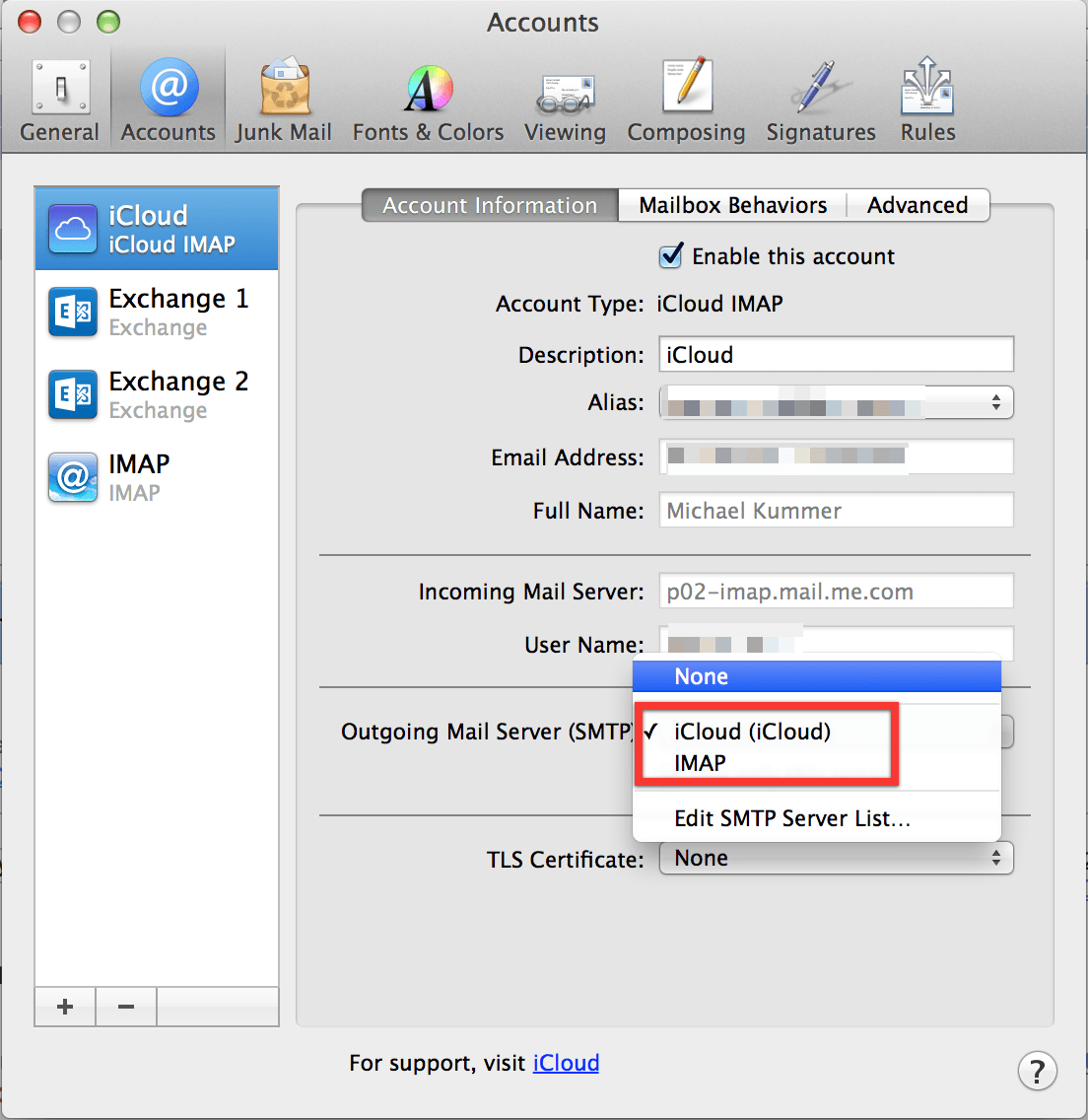
Task: Click the Email Address field
Action: (836, 456)
